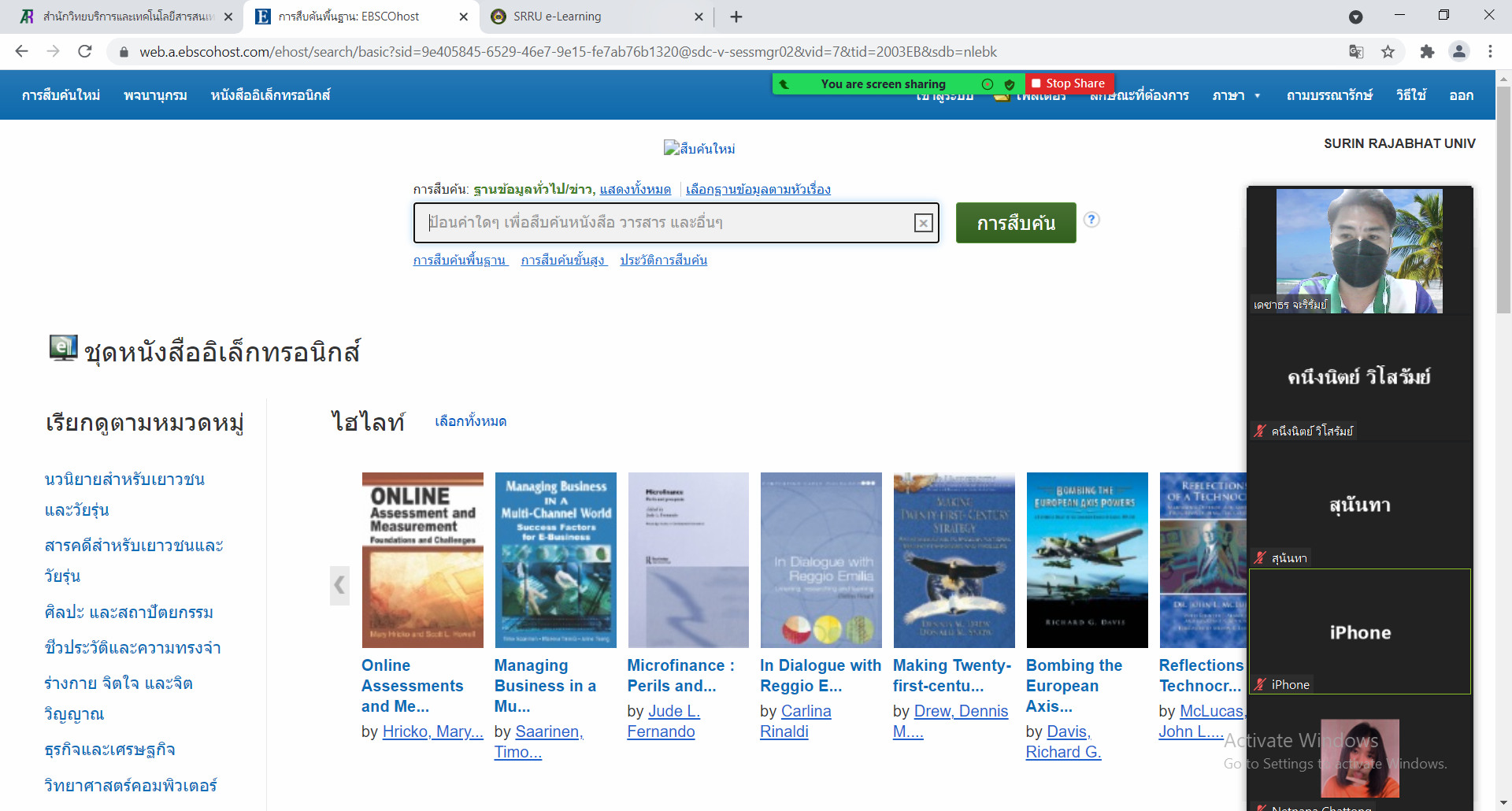Open the Chrome profile avatar icon
This screenshot has height=811, width=1512.
pyautogui.click(x=1459, y=52)
